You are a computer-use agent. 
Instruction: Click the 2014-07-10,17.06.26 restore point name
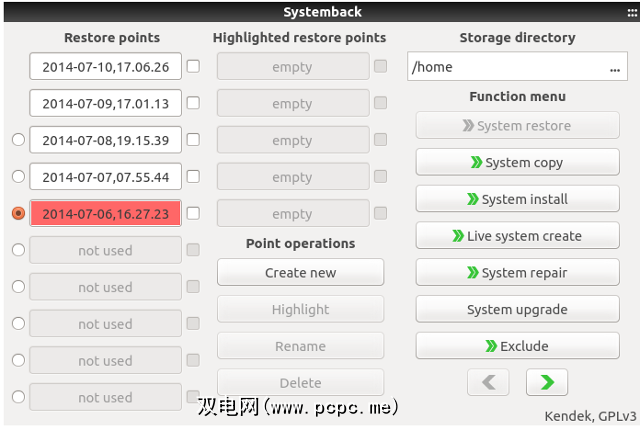coord(105,67)
